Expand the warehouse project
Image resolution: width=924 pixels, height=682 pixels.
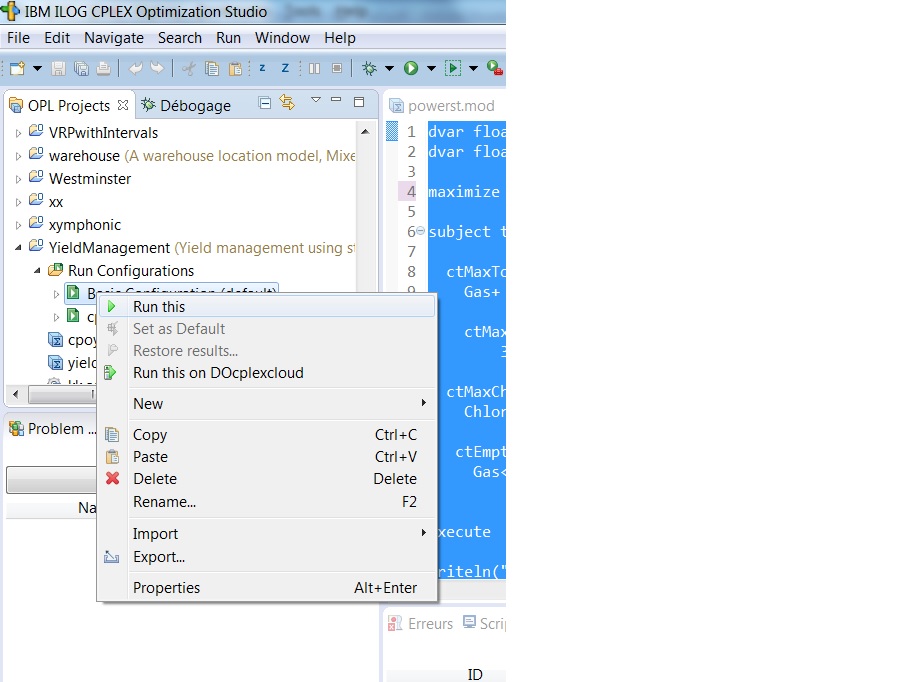click(18, 156)
